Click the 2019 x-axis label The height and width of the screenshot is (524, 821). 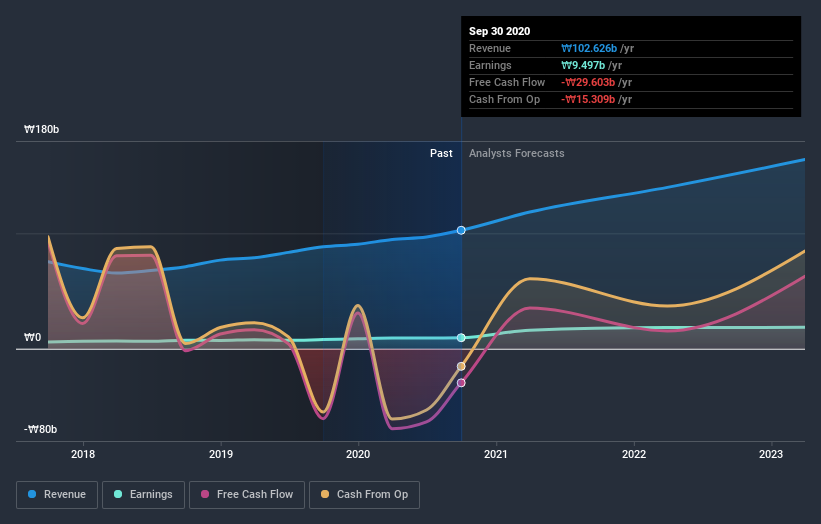point(221,454)
